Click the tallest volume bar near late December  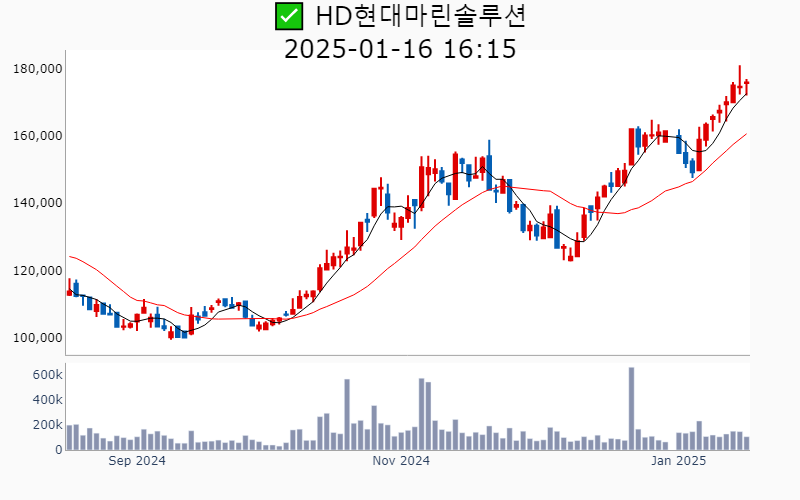(x=631, y=409)
